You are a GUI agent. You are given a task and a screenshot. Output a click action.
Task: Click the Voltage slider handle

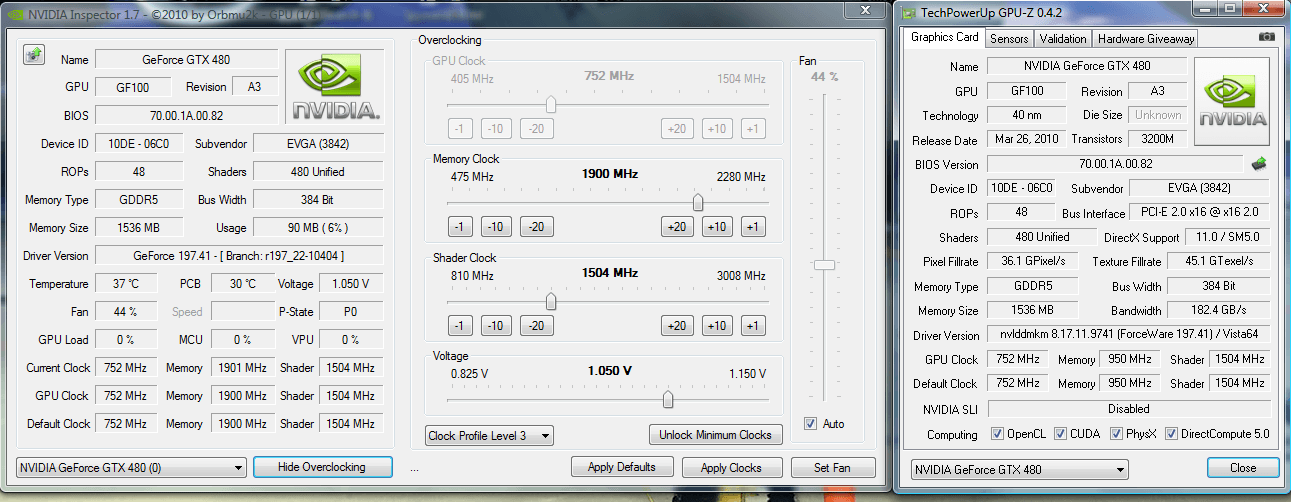668,399
